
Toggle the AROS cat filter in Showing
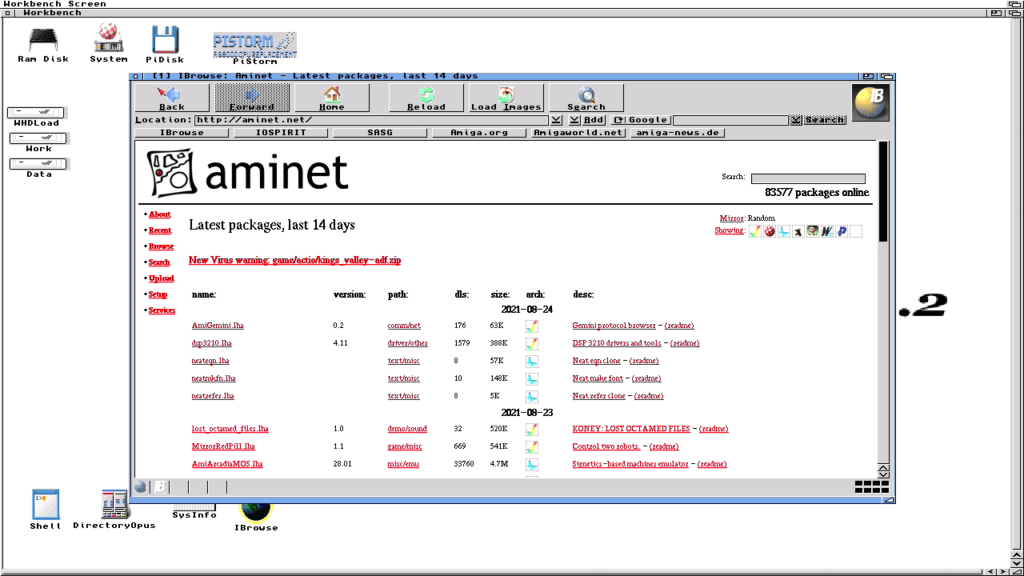click(x=798, y=231)
